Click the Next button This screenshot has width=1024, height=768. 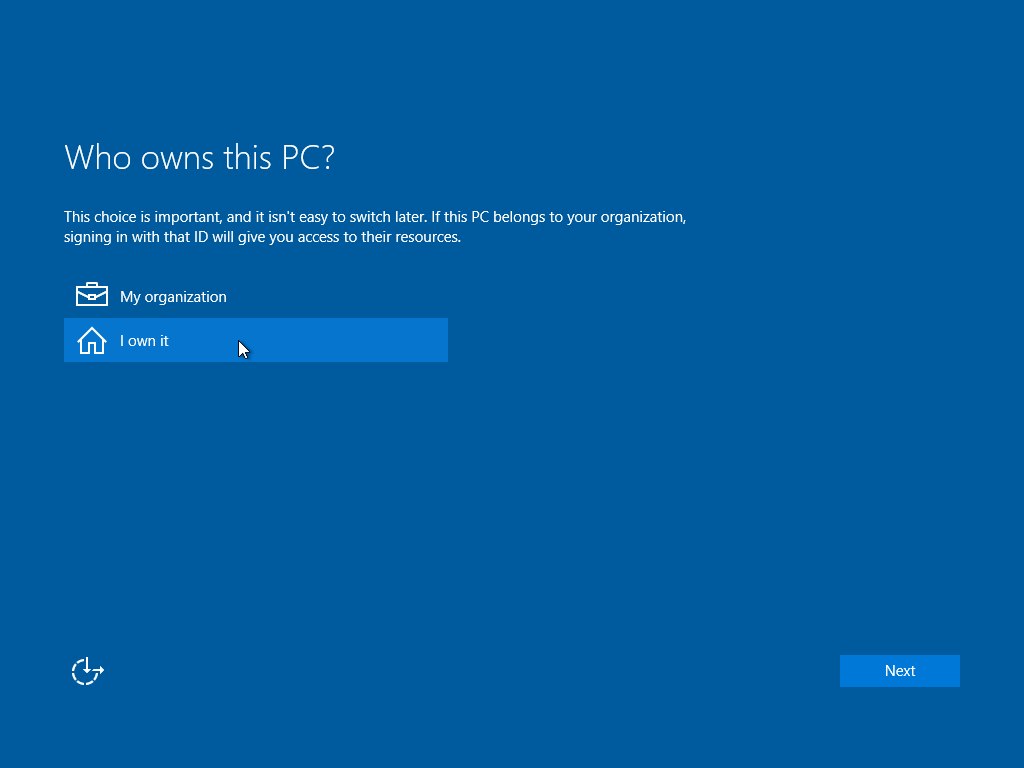[x=899, y=671]
